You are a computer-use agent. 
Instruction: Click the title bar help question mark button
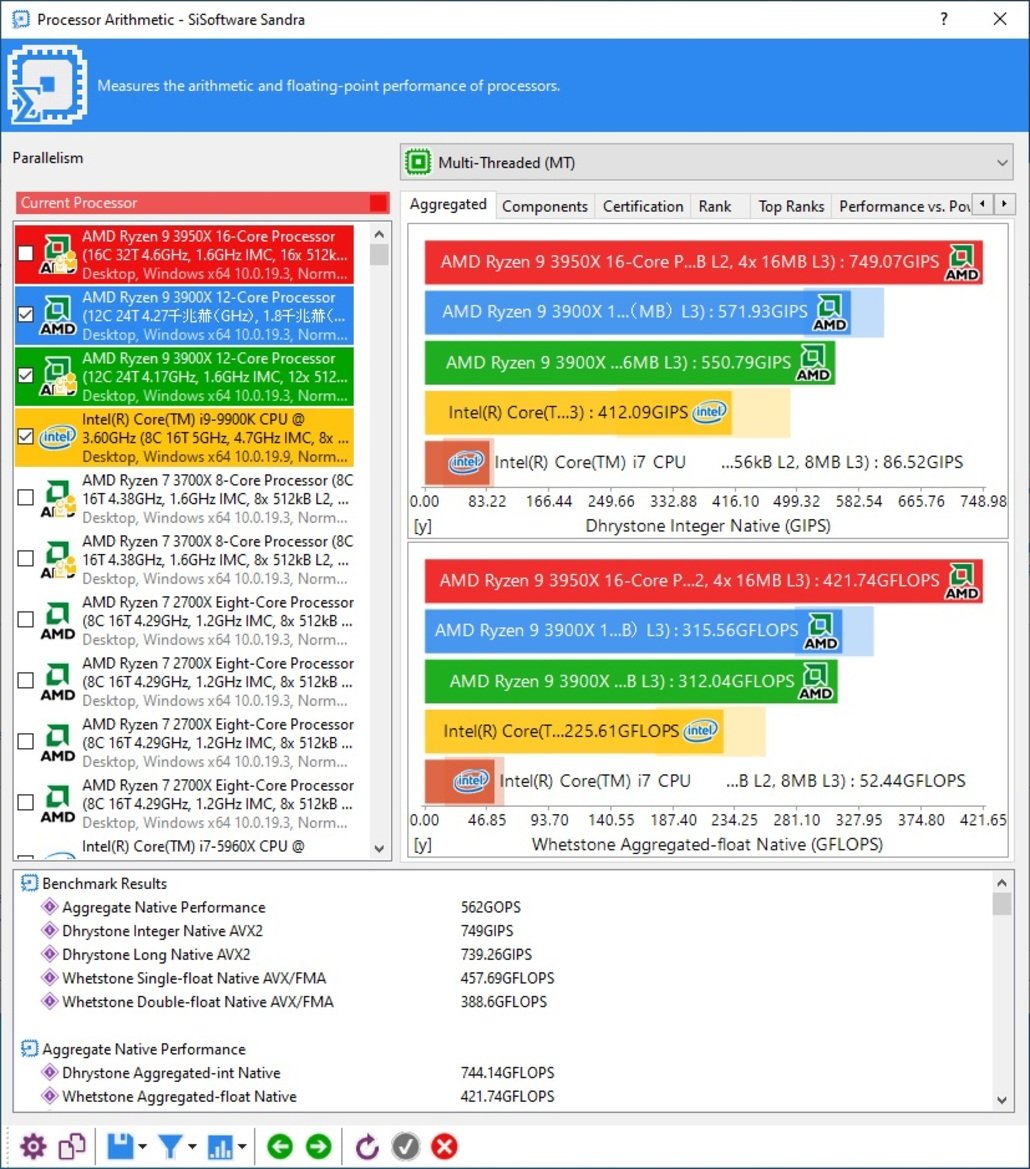click(x=944, y=19)
